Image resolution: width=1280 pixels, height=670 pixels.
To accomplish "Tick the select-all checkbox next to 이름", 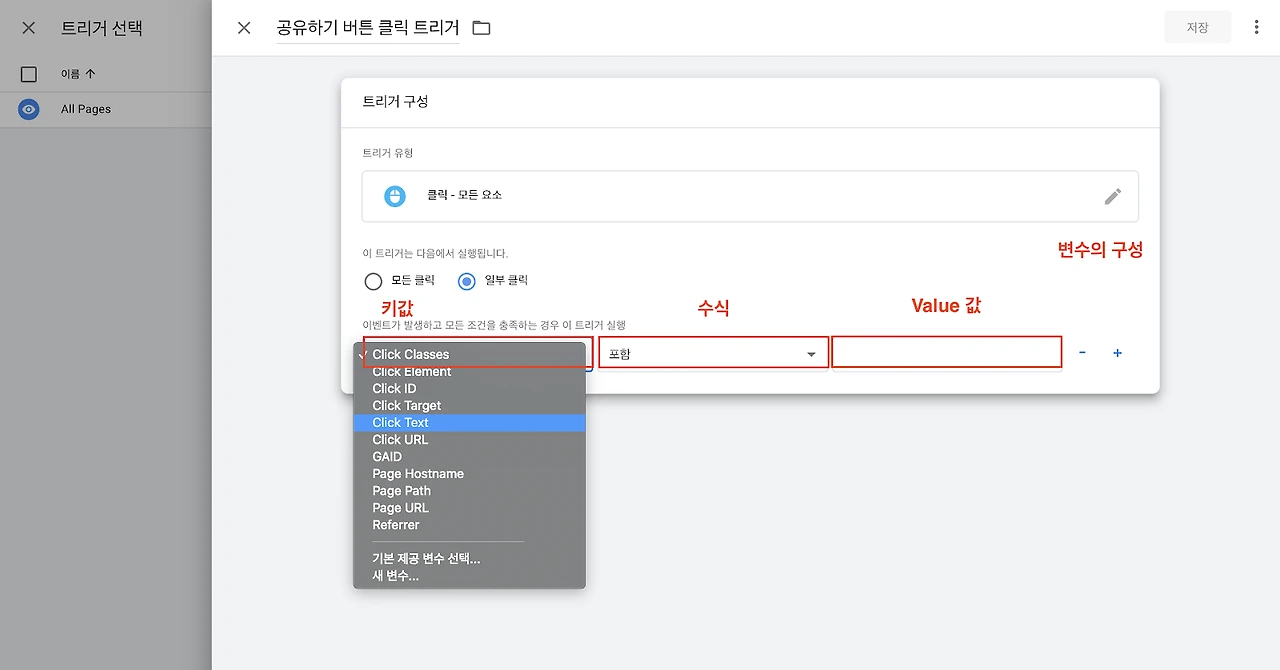I will click(29, 74).
